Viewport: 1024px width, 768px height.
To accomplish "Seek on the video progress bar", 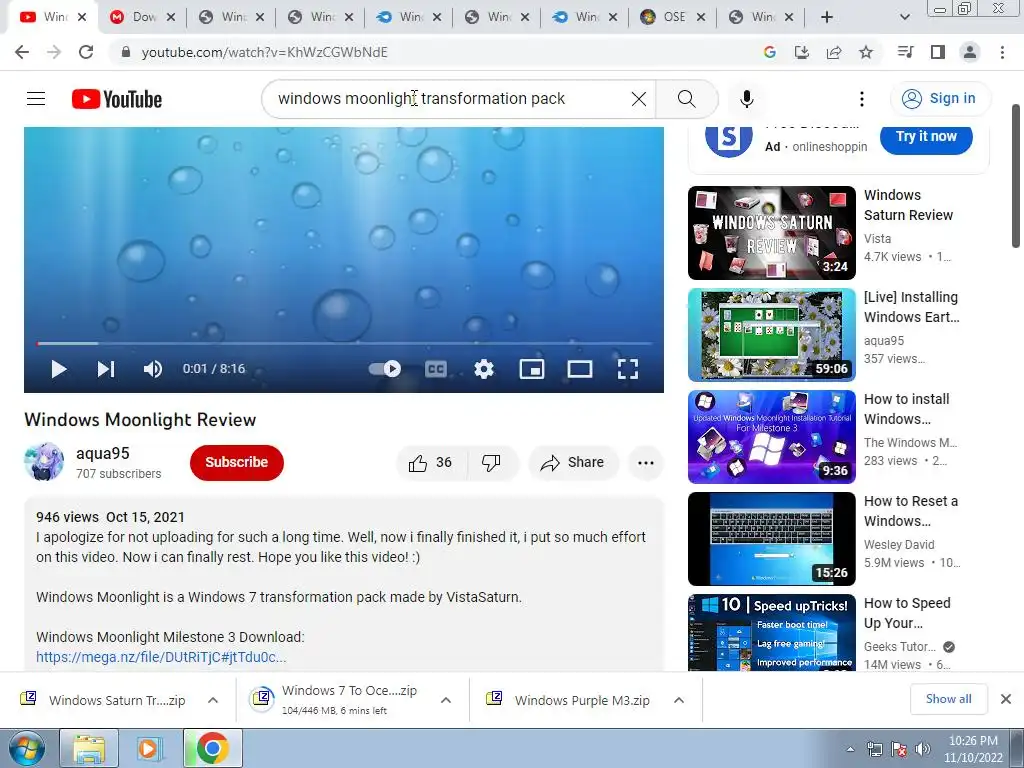I will [344, 343].
